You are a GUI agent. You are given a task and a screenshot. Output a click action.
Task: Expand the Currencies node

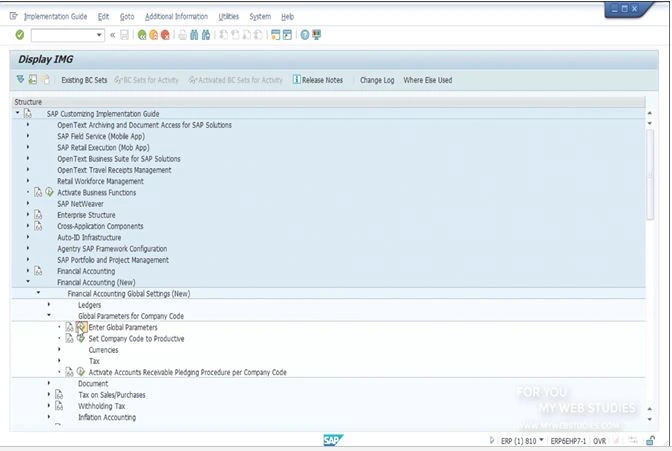(x=59, y=349)
